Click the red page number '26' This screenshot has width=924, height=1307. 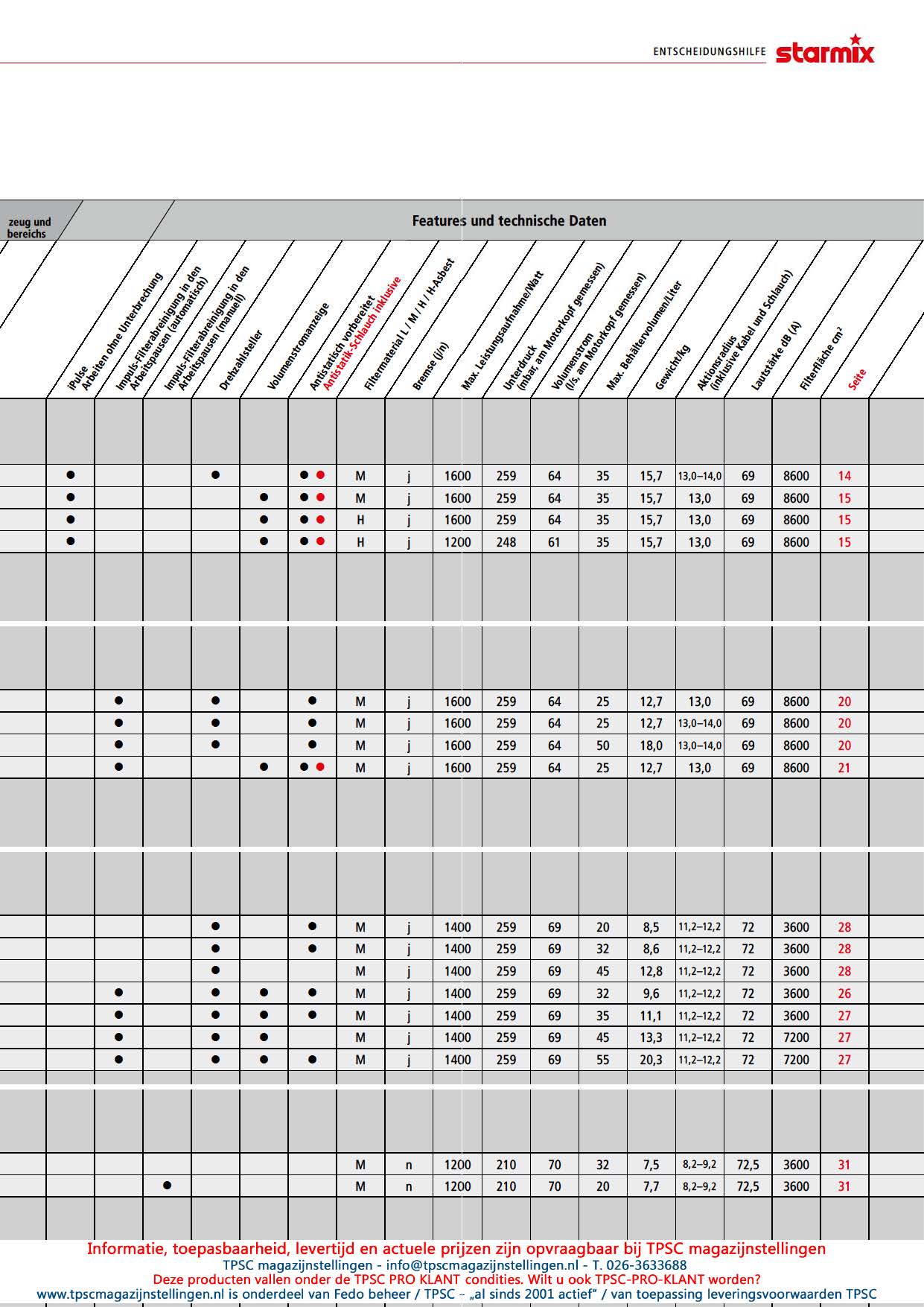click(x=844, y=993)
